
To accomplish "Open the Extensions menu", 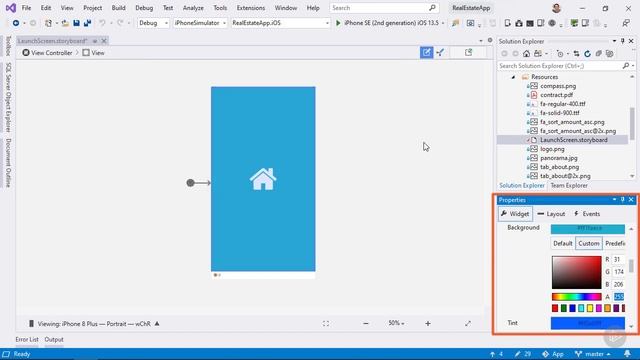I will coord(251,8).
